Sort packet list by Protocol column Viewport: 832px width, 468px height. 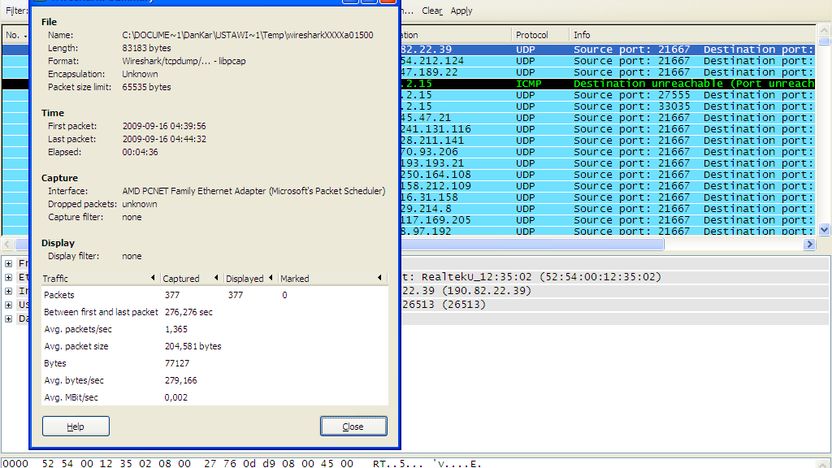pos(540,34)
